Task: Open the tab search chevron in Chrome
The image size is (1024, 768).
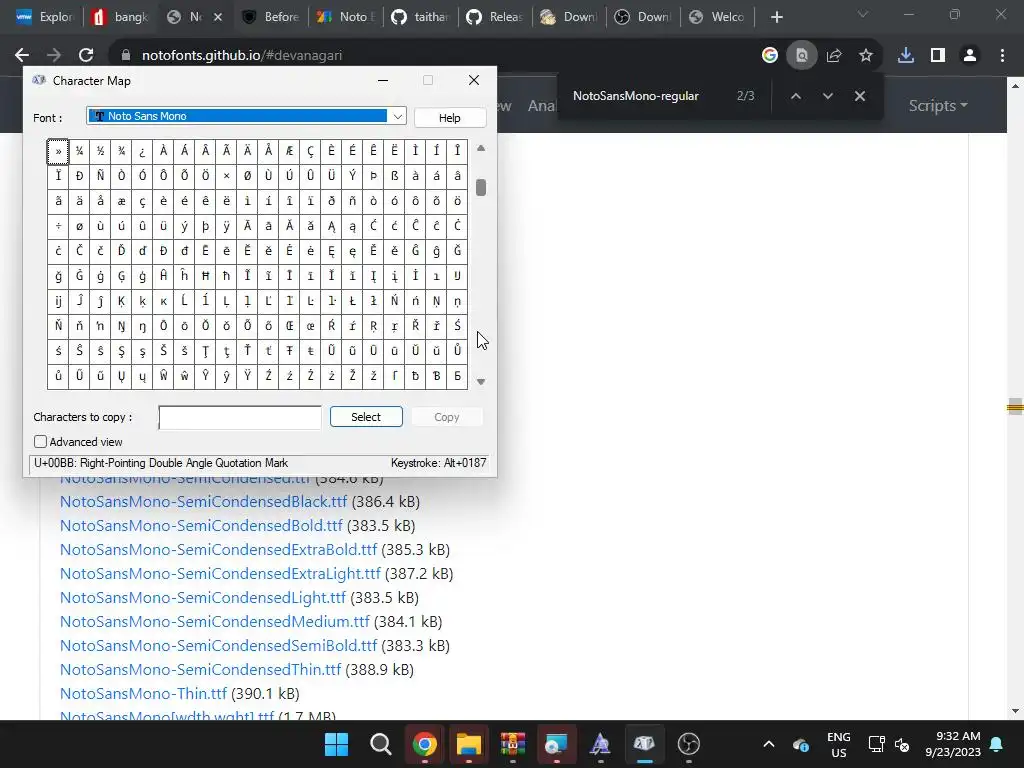Action: (x=863, y=14)
